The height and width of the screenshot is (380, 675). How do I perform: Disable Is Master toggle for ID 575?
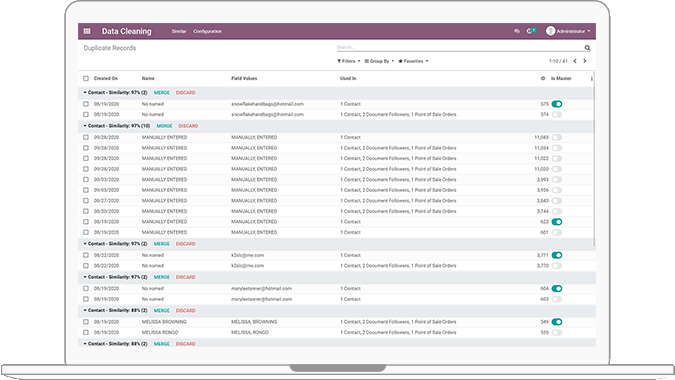[x=557, y=104]
